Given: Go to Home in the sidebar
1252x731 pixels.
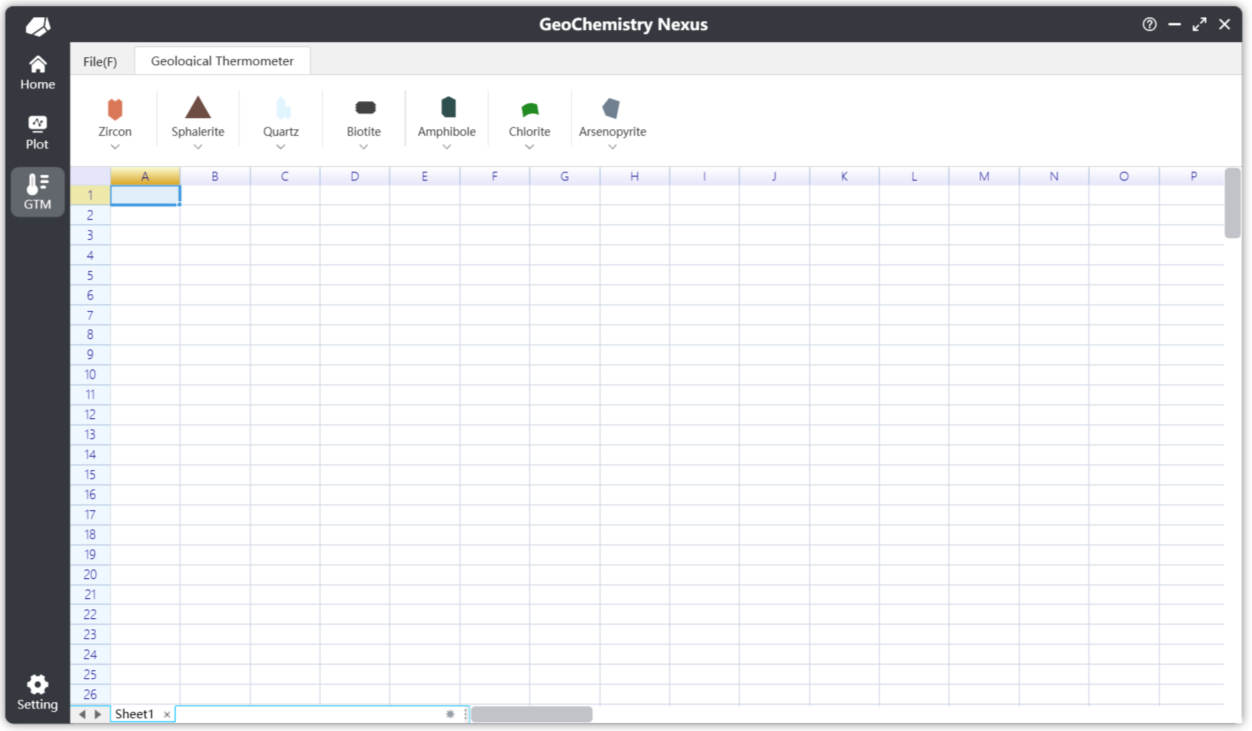Looking at the screenshot, I should pyautogui.click(x=37, y=72).
